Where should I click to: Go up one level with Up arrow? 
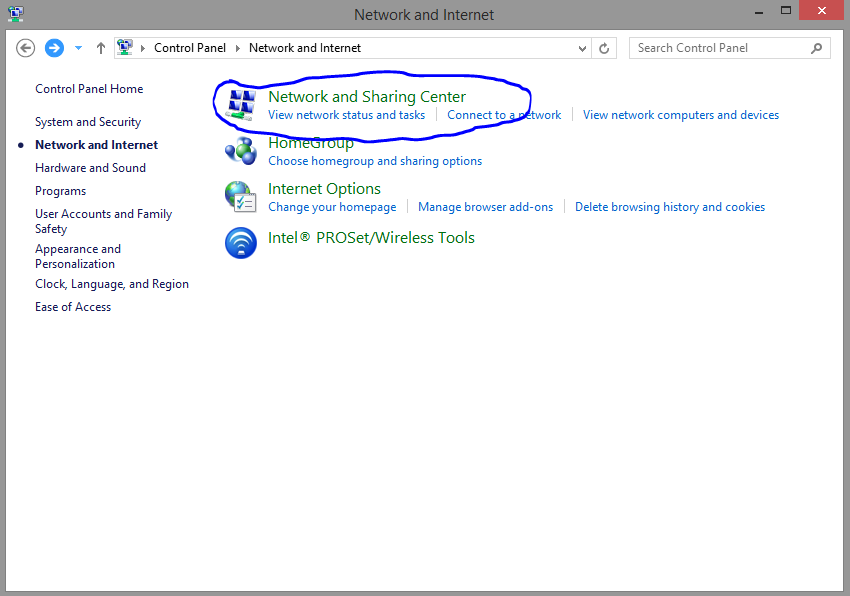point(100,48)
